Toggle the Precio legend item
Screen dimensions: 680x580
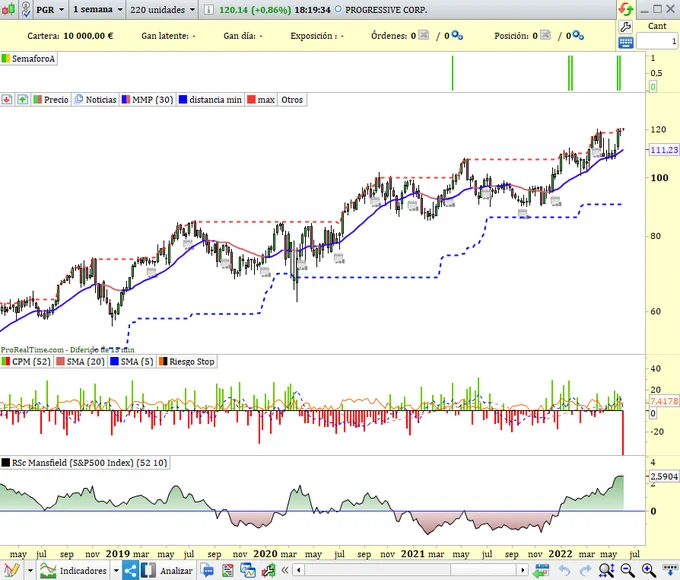point(51,100)
